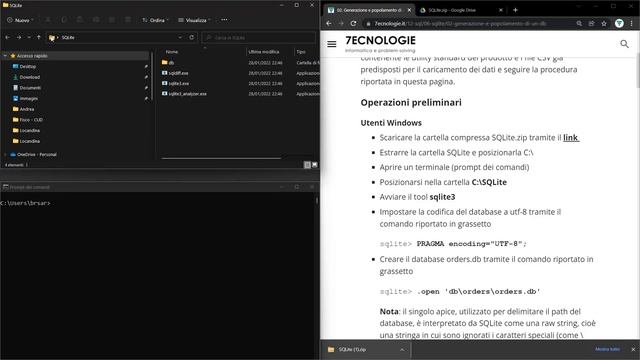
Task: Switch Explorer to large thumbnails view icon
Action: [x=314, y=165]
